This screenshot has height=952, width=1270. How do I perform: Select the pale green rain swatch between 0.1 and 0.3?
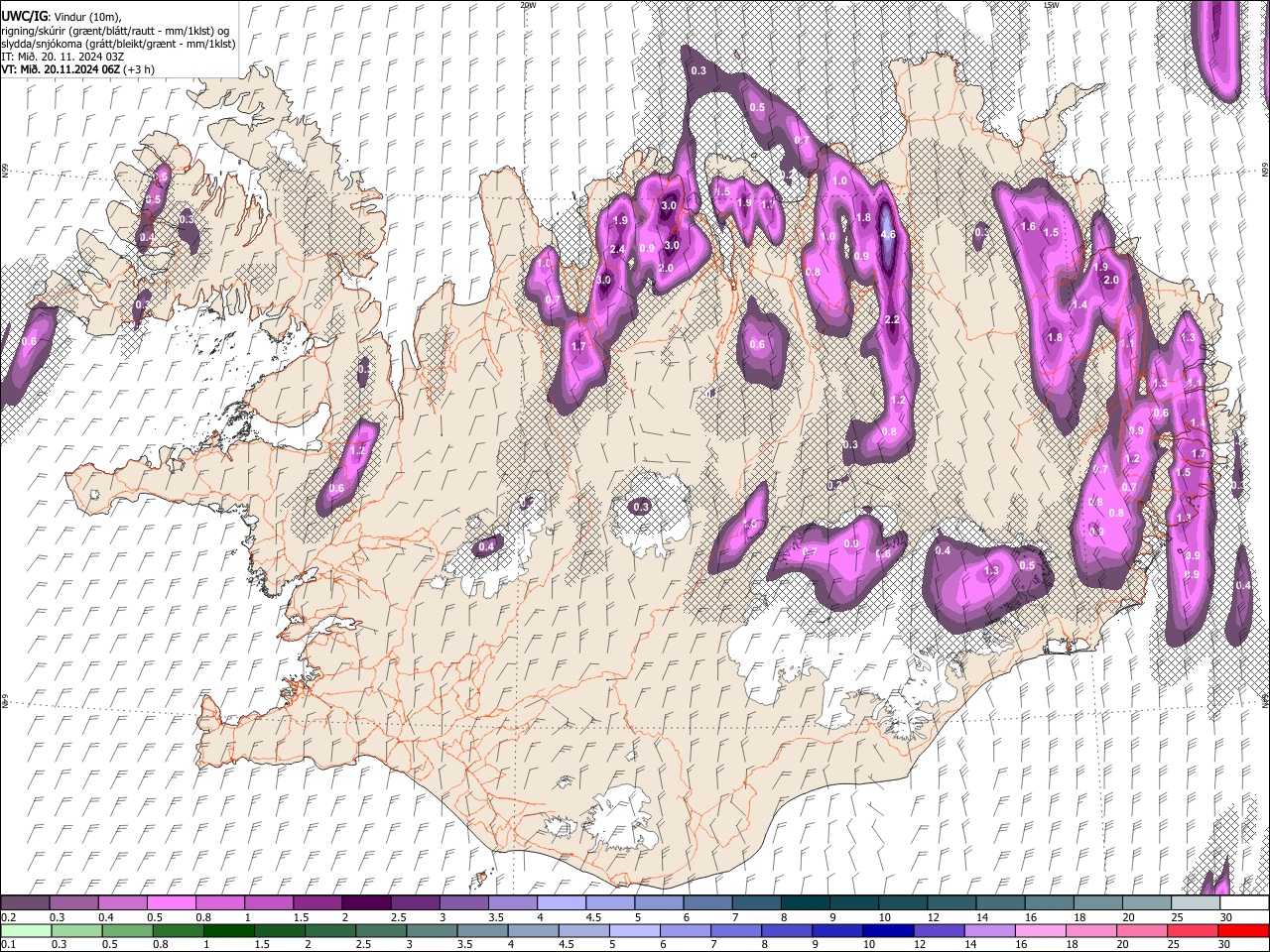[x=25, y=930]
